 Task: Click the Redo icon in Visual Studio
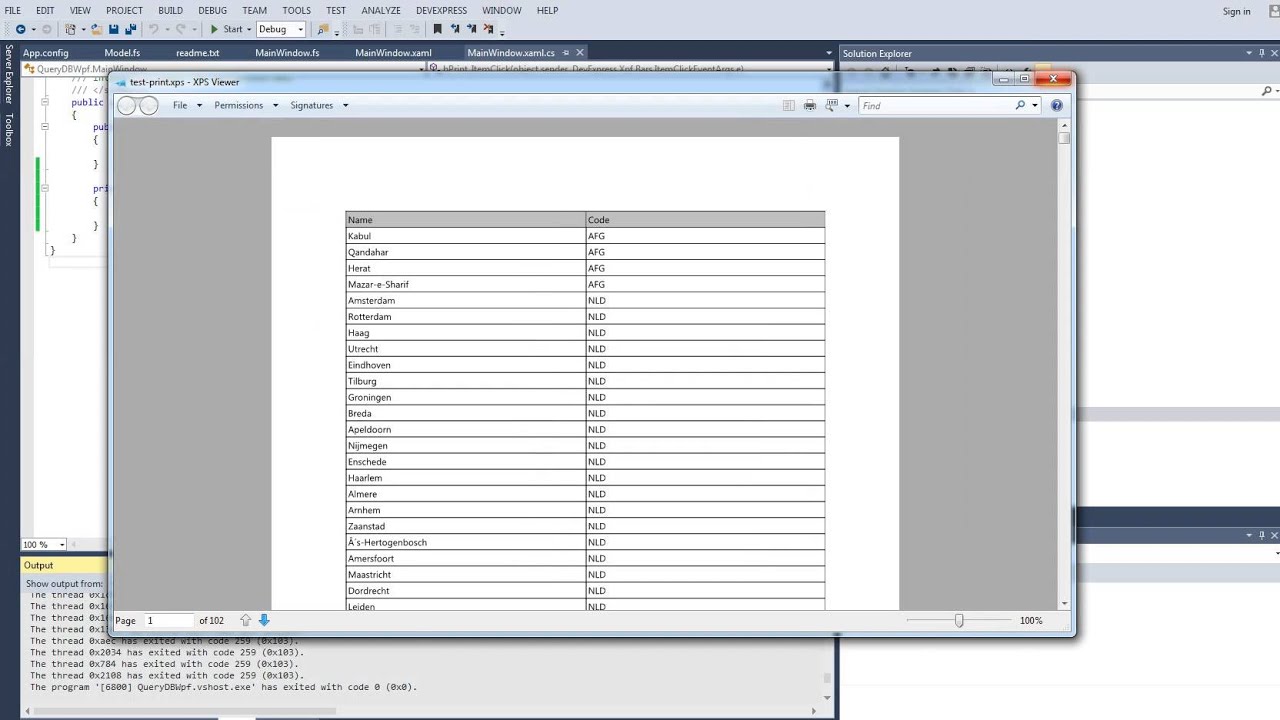click(181, 29)
